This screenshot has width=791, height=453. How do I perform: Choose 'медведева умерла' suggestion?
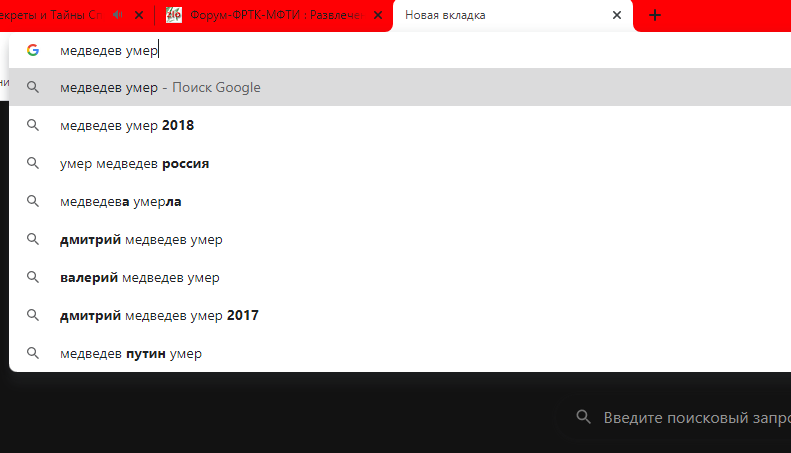click(x=121, y=201)
